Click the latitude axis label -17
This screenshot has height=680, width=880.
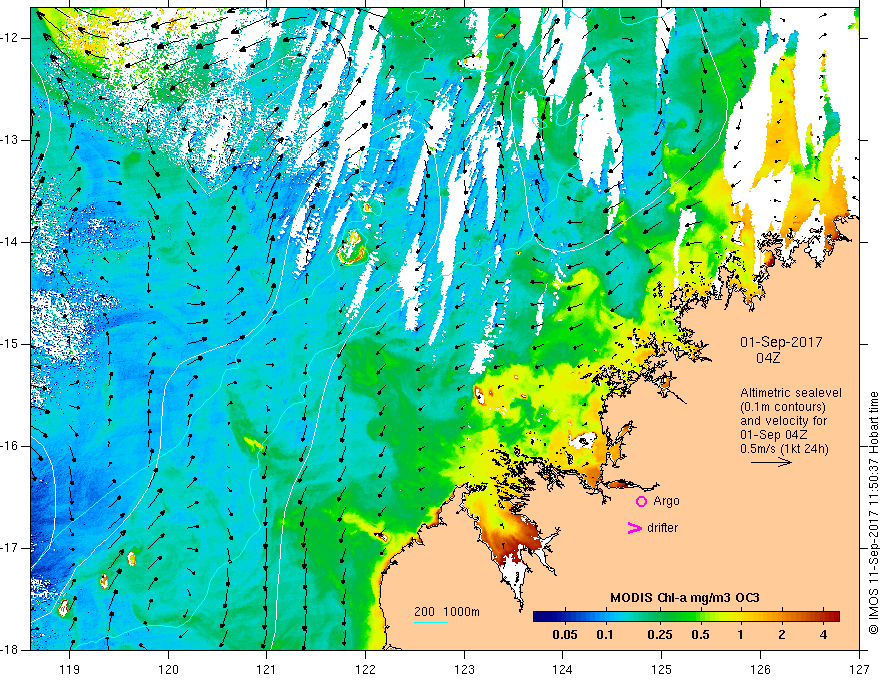[x=12, y=548]
